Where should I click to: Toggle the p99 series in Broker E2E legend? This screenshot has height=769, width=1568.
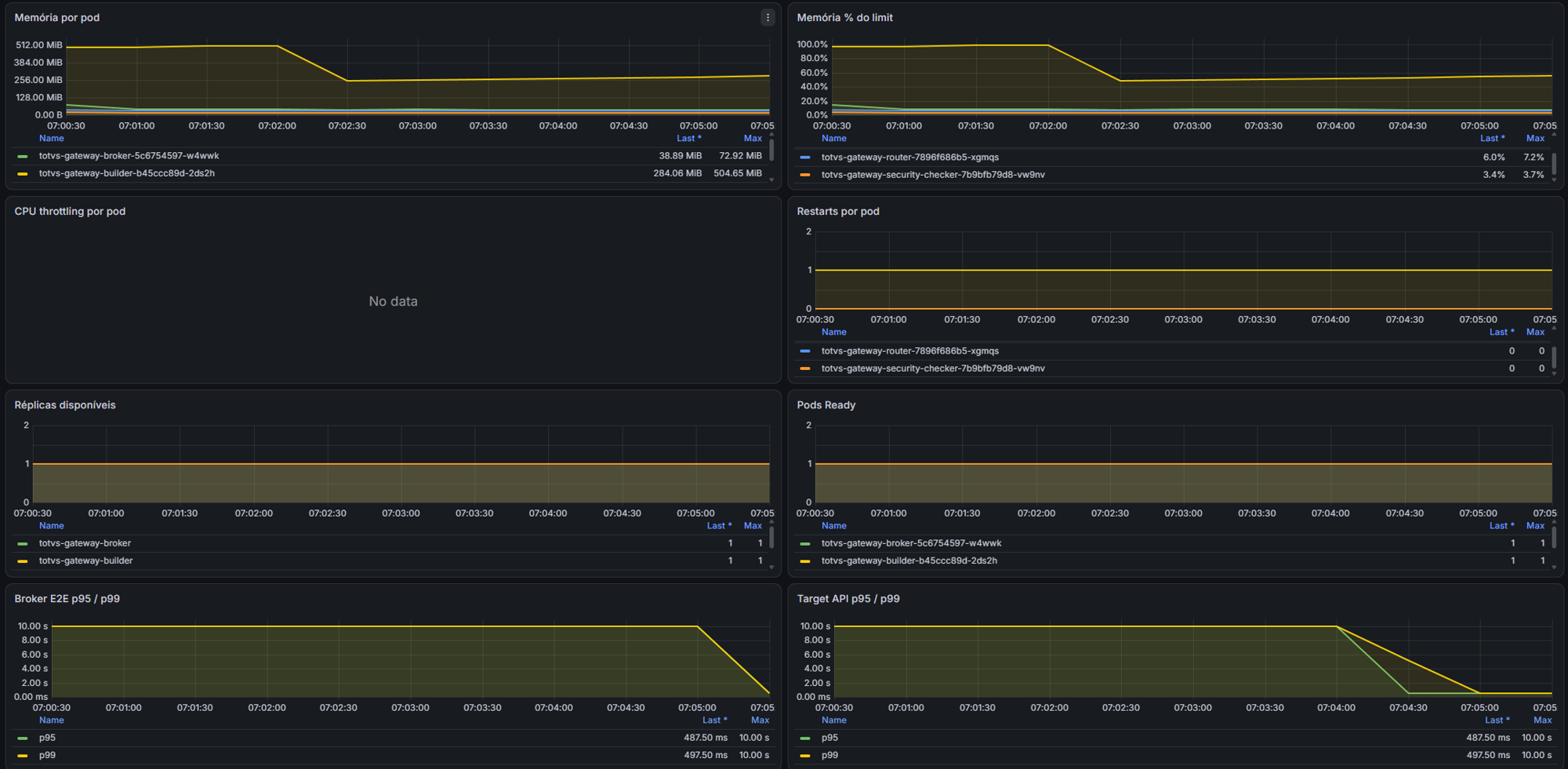click(x=47, y=755)
